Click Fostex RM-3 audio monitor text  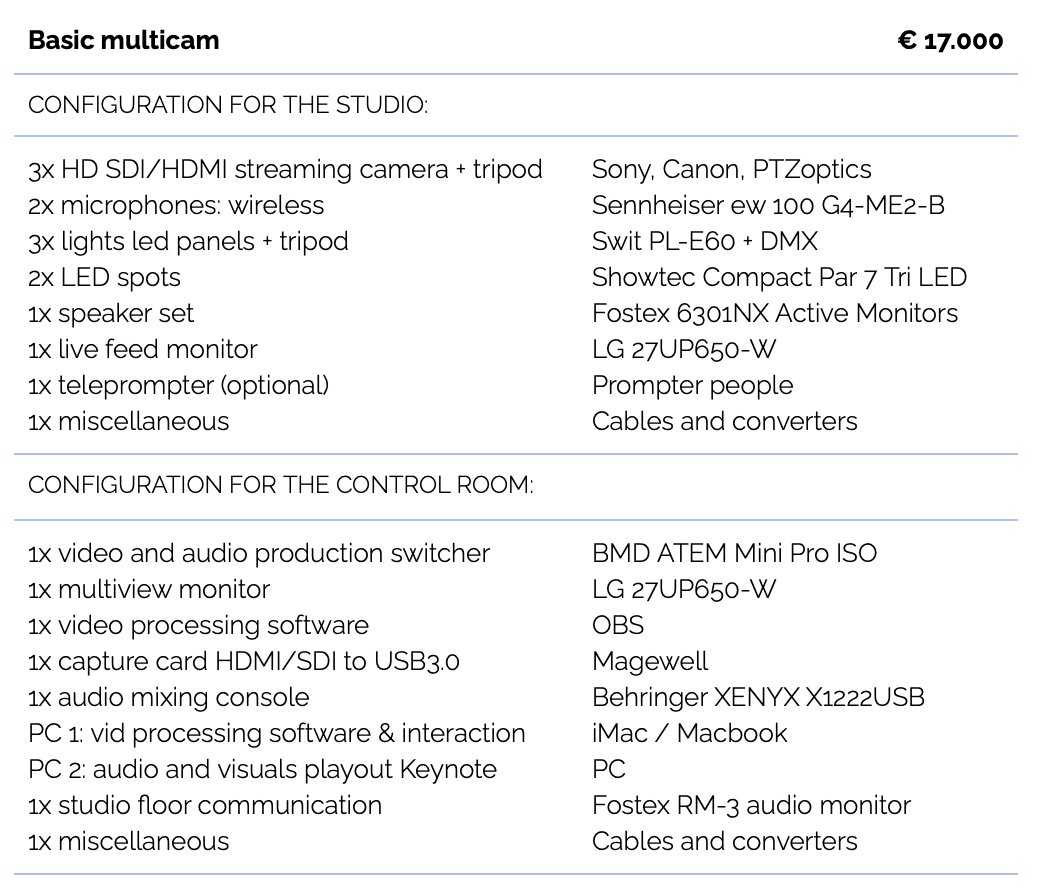(x=751, y=805)
